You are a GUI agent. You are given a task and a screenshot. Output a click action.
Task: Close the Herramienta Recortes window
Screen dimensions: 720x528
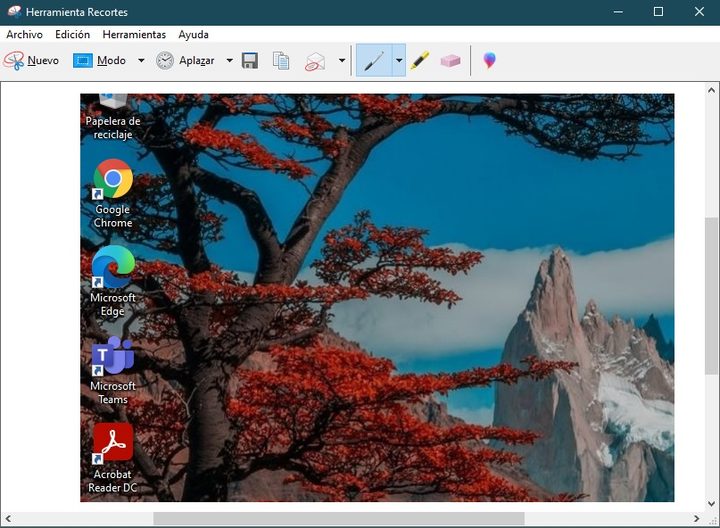[699, 12]
